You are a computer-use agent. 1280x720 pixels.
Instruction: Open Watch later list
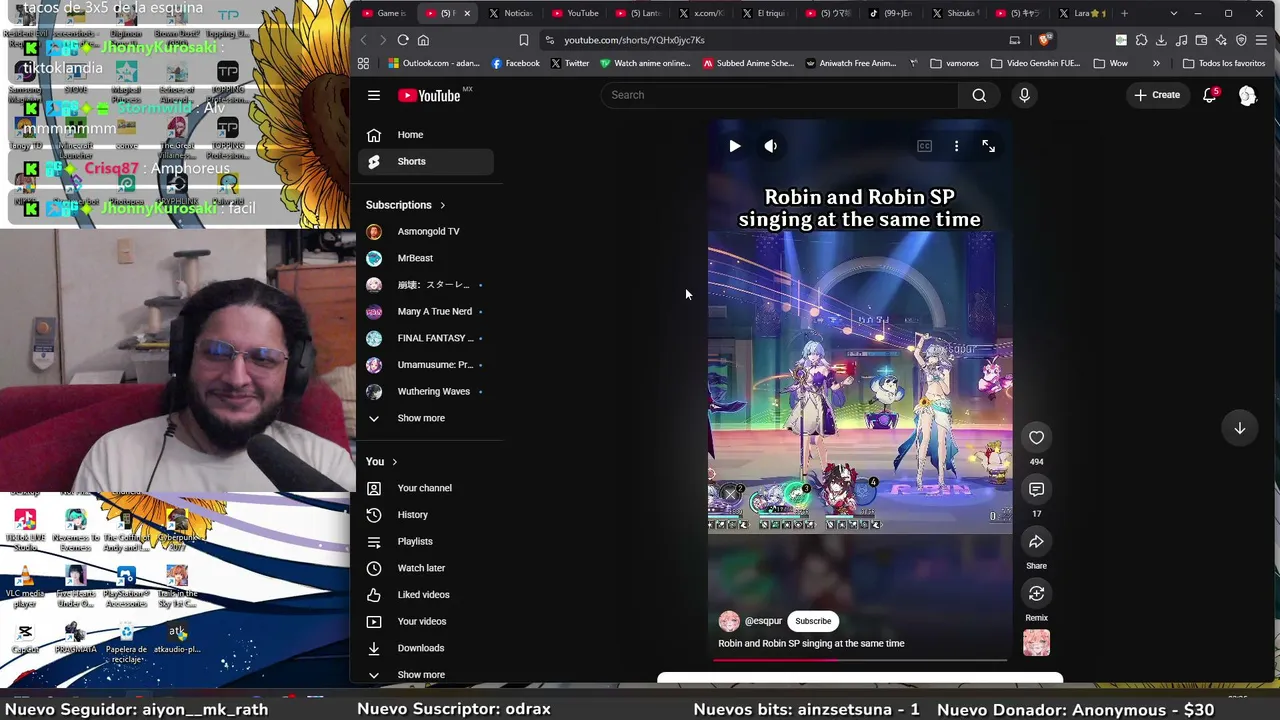tap(426, 568)
